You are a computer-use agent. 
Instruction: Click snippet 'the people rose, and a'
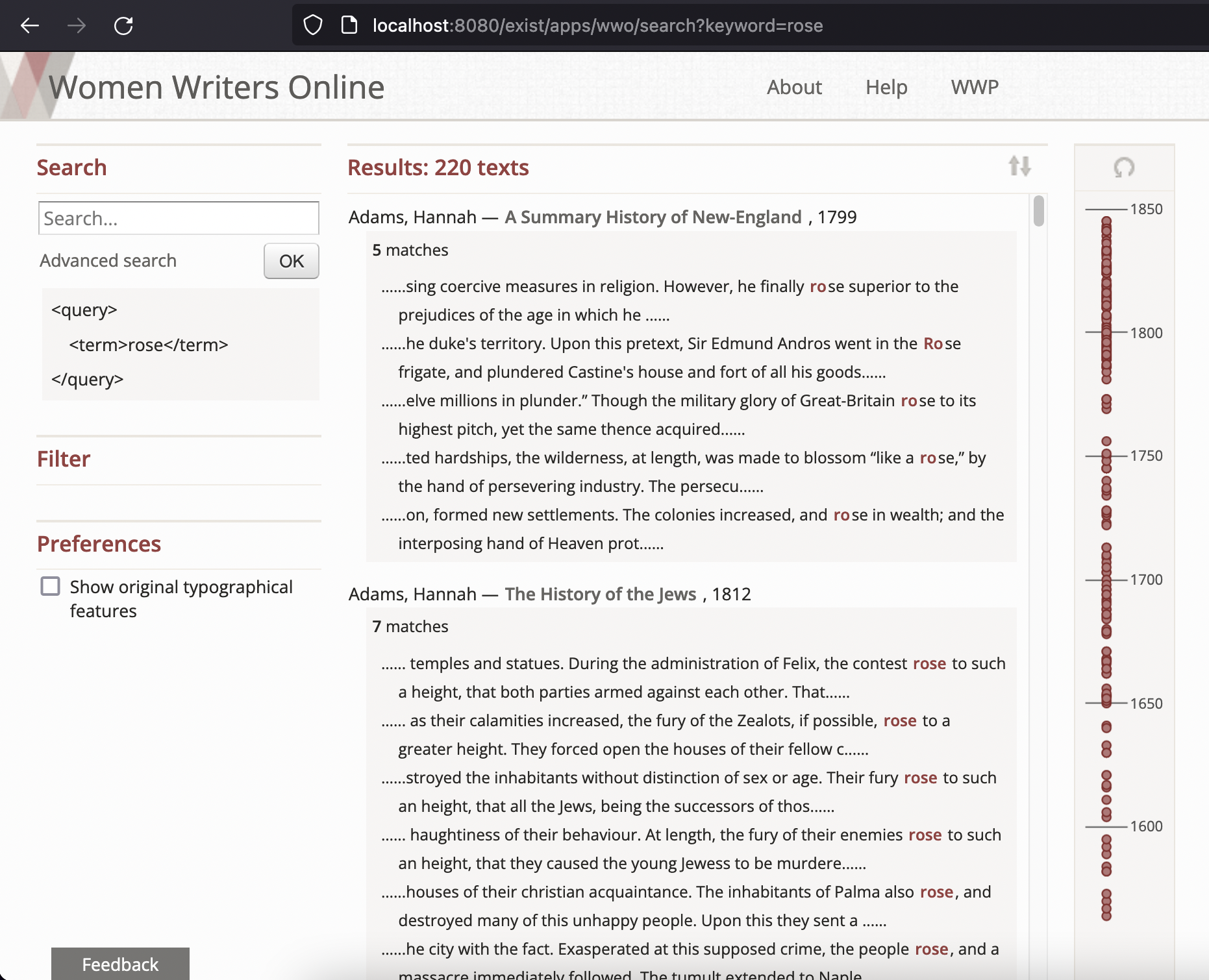(x=690, y=961)
